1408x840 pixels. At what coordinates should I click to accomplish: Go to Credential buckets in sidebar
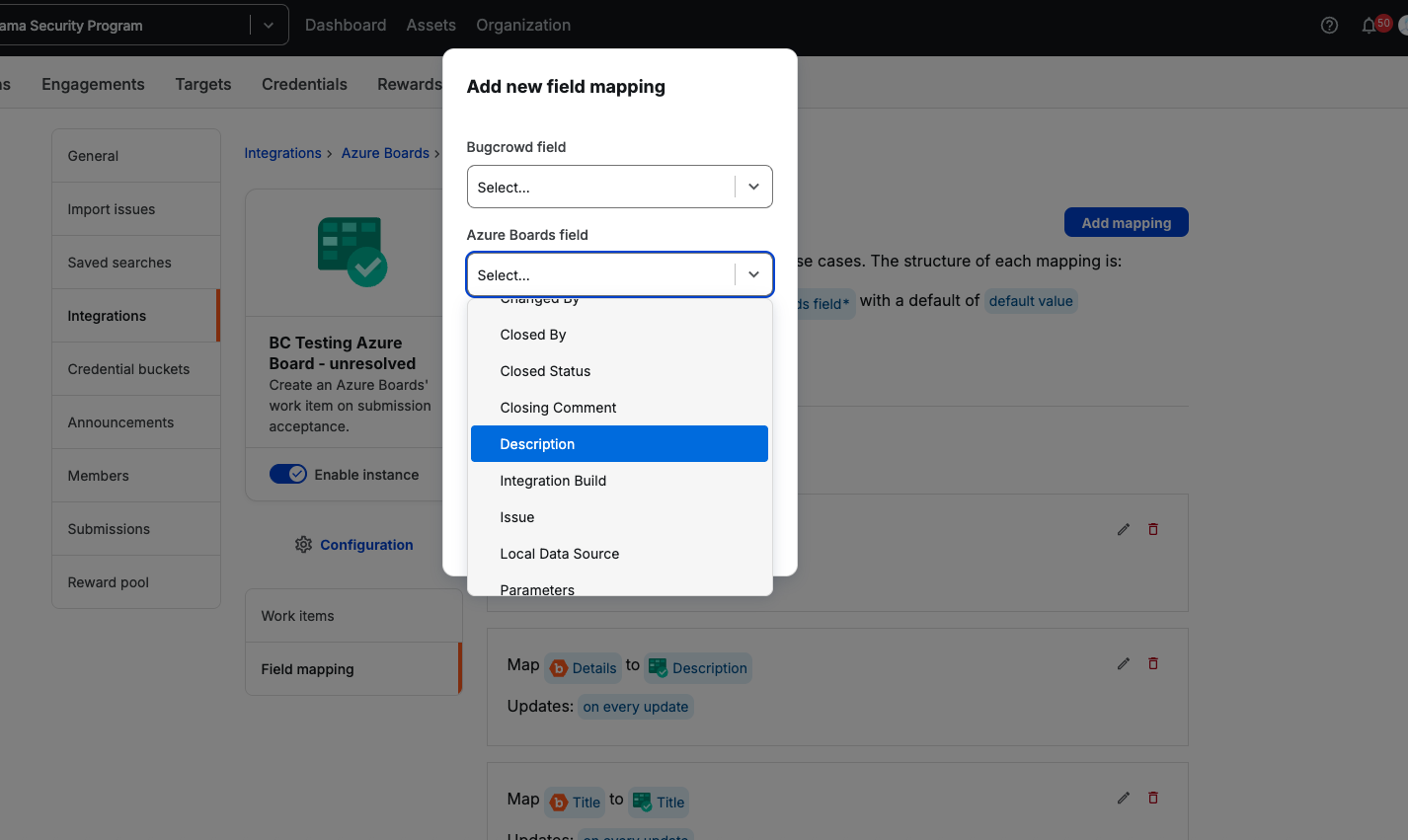[128, 369]
